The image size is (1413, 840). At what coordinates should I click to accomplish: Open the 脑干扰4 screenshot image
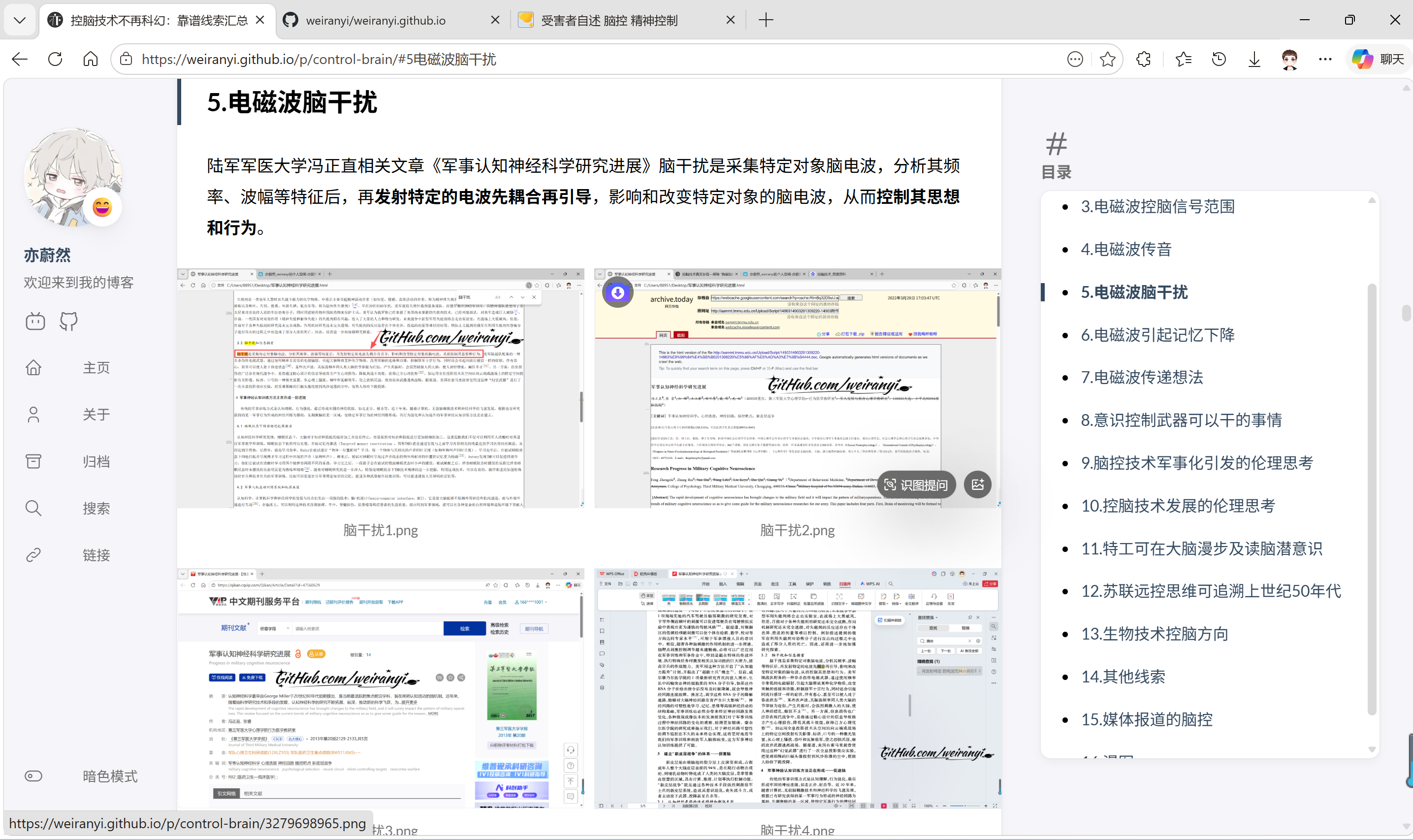[x=797, y=688]
